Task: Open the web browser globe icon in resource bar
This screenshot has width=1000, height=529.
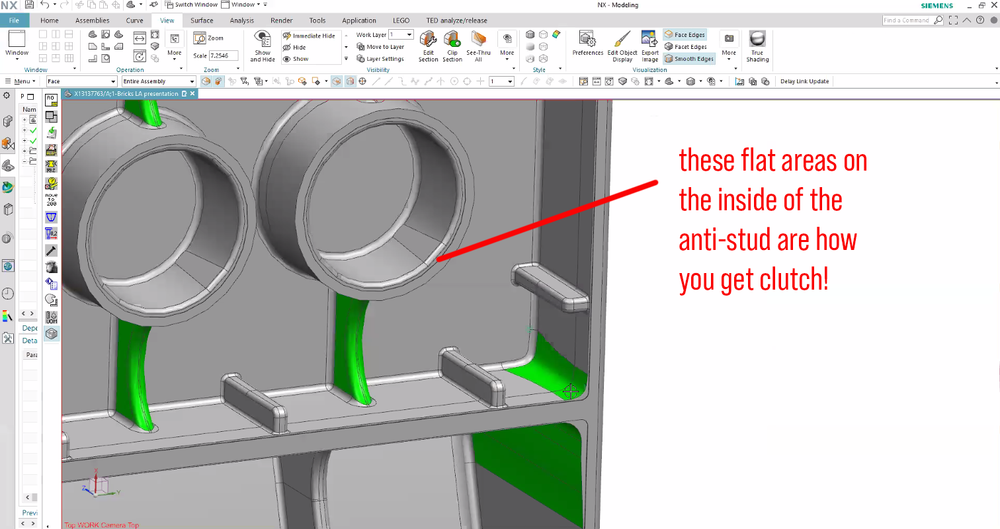Action: 8,266
